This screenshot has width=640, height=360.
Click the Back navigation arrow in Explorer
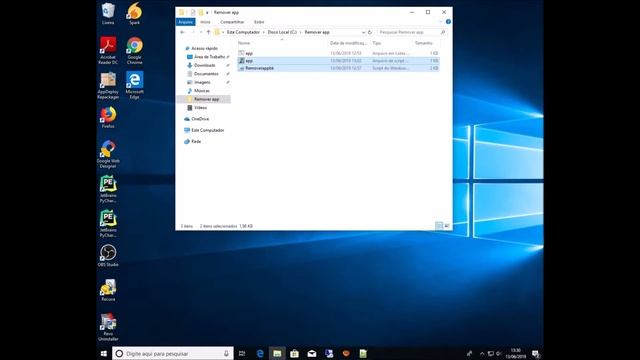point(182,32)
